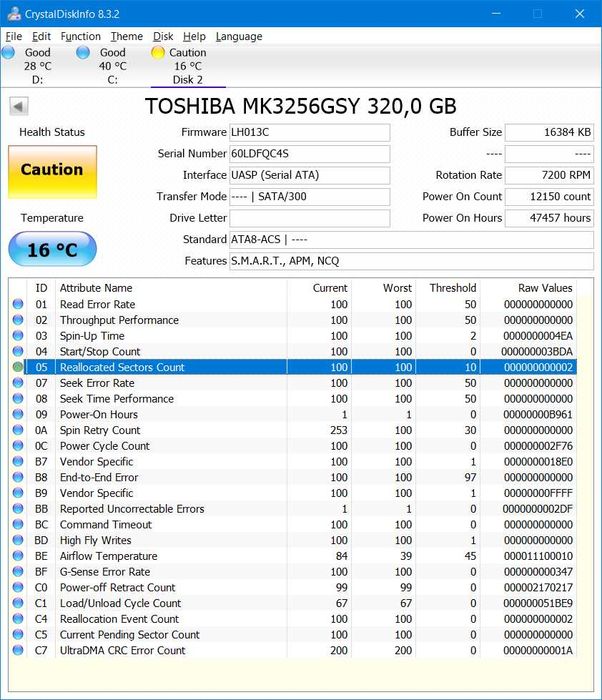This screenshot has height=700, width=602.
Task: Click the Firmware field LH013C
Action: pos(309,132)
